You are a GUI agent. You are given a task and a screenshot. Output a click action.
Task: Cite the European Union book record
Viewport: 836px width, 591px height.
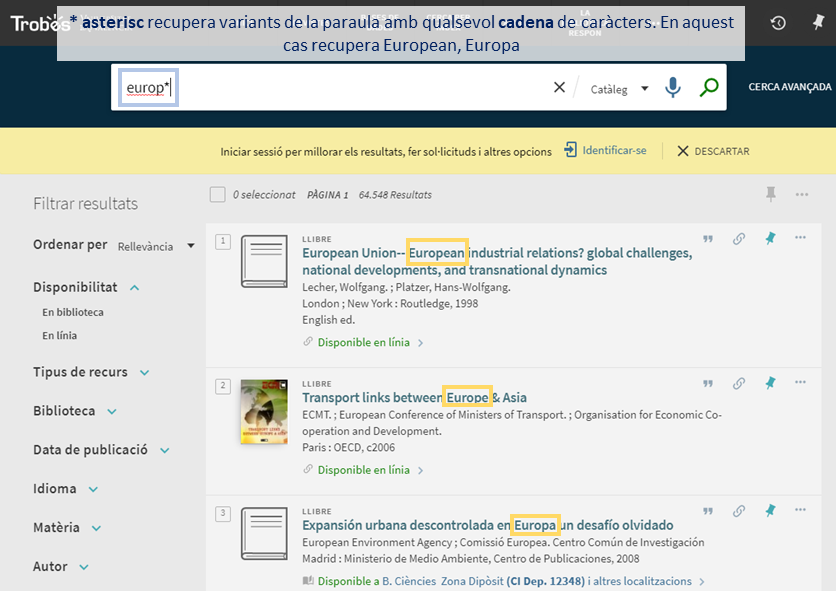708,239
